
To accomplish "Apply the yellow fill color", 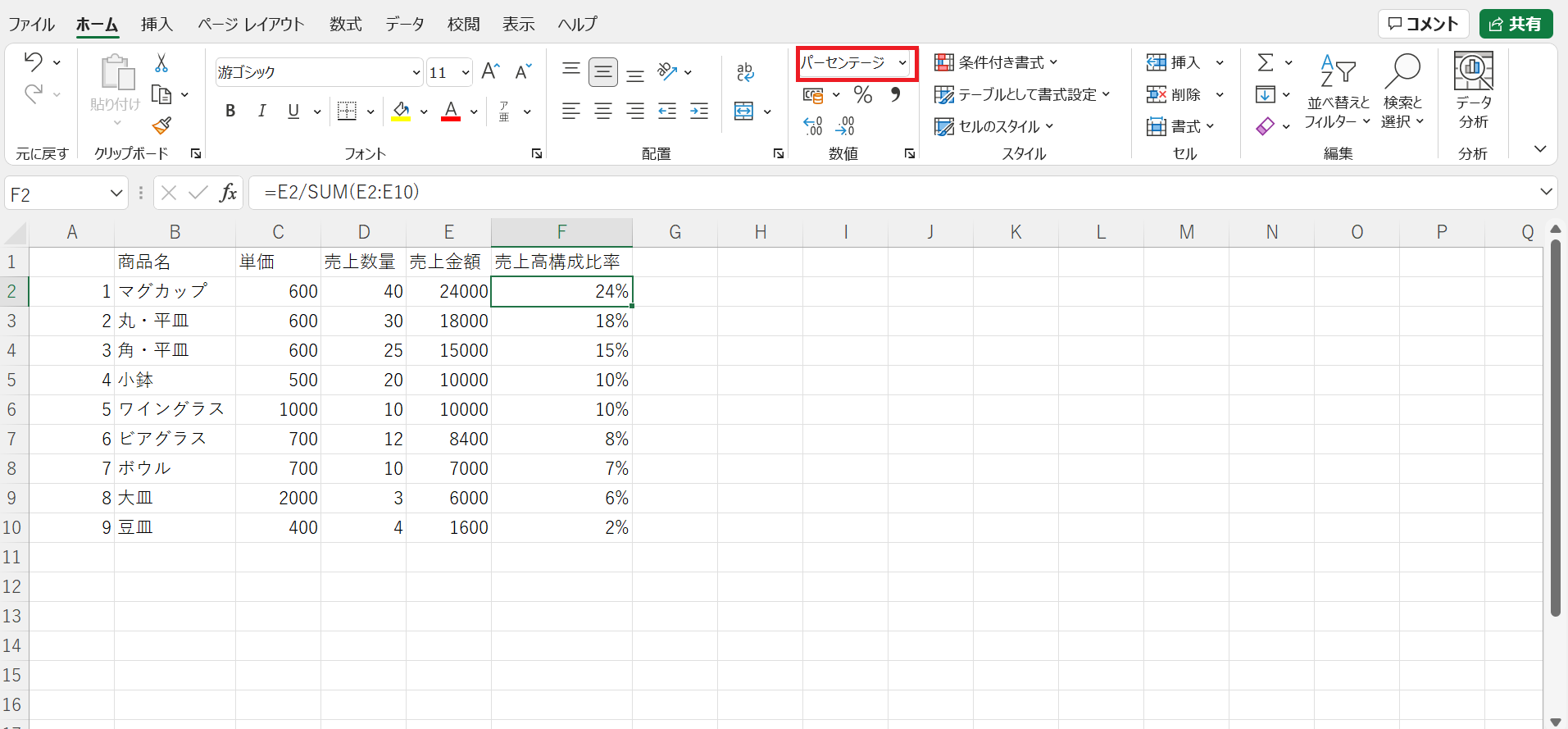I will click(401, 112).
